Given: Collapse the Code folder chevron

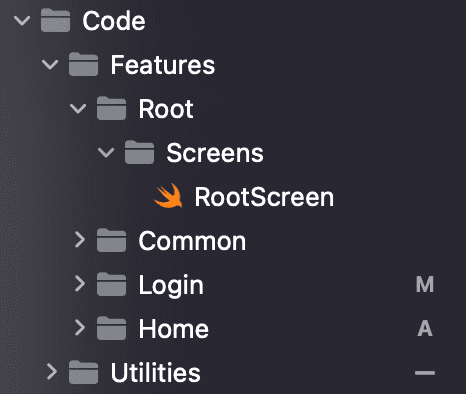Looking at the screenshot, I should click(x=22, y=21).
